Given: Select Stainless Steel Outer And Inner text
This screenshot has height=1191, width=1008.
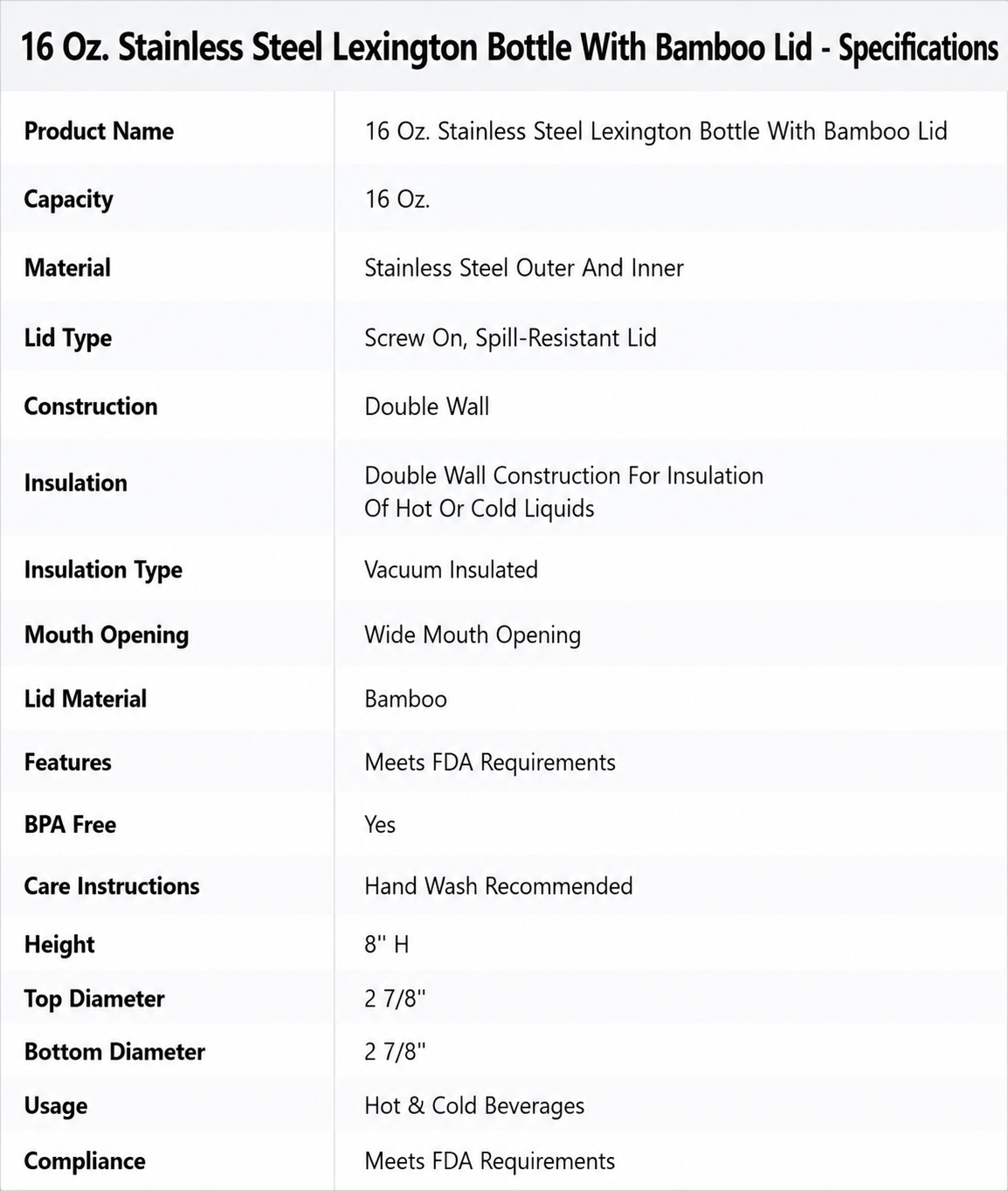Looking at the screenshot, I should pos(524,267).
